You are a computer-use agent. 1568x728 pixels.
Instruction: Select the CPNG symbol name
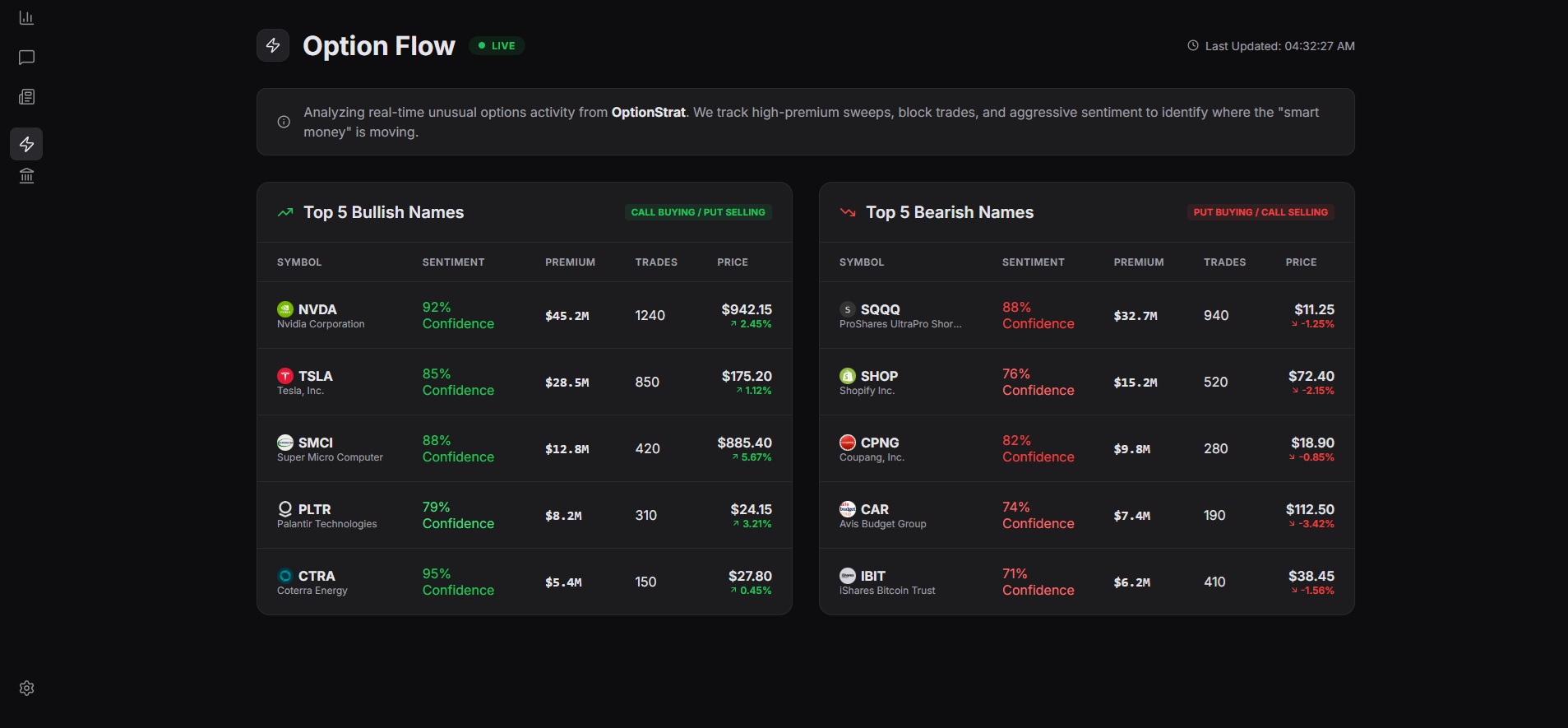(x=880, y=443)
